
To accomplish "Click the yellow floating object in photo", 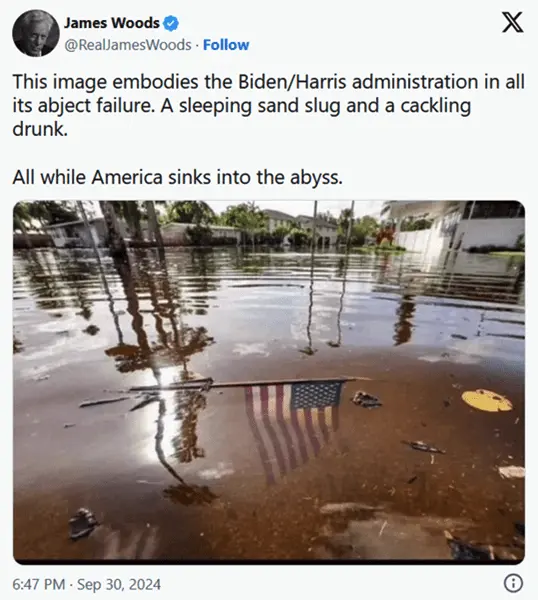I will click(x=487, y=400).
